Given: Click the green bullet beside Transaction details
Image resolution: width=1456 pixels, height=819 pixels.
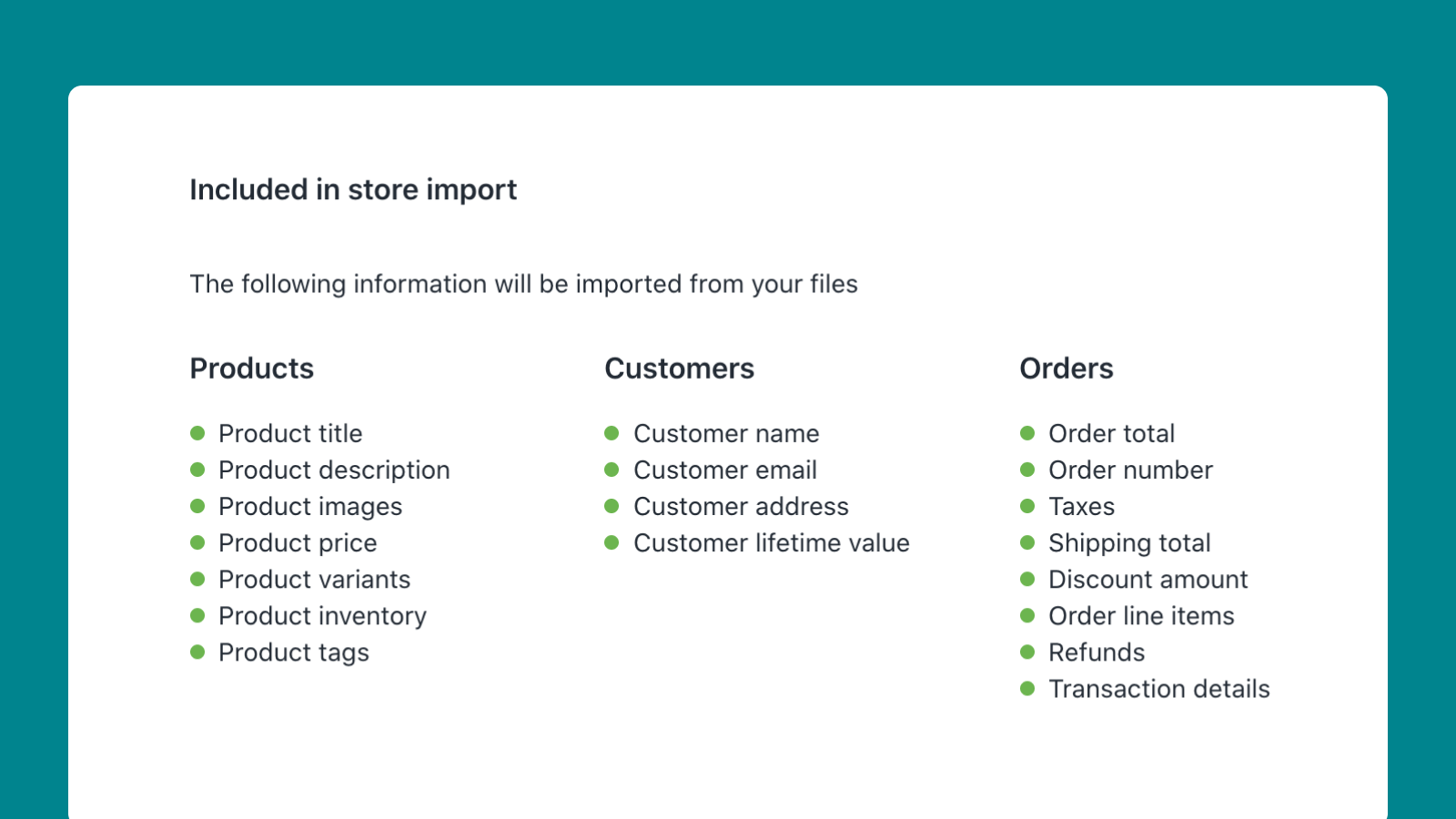Looking at the screenshot, I should click(x=1028, y=689).
